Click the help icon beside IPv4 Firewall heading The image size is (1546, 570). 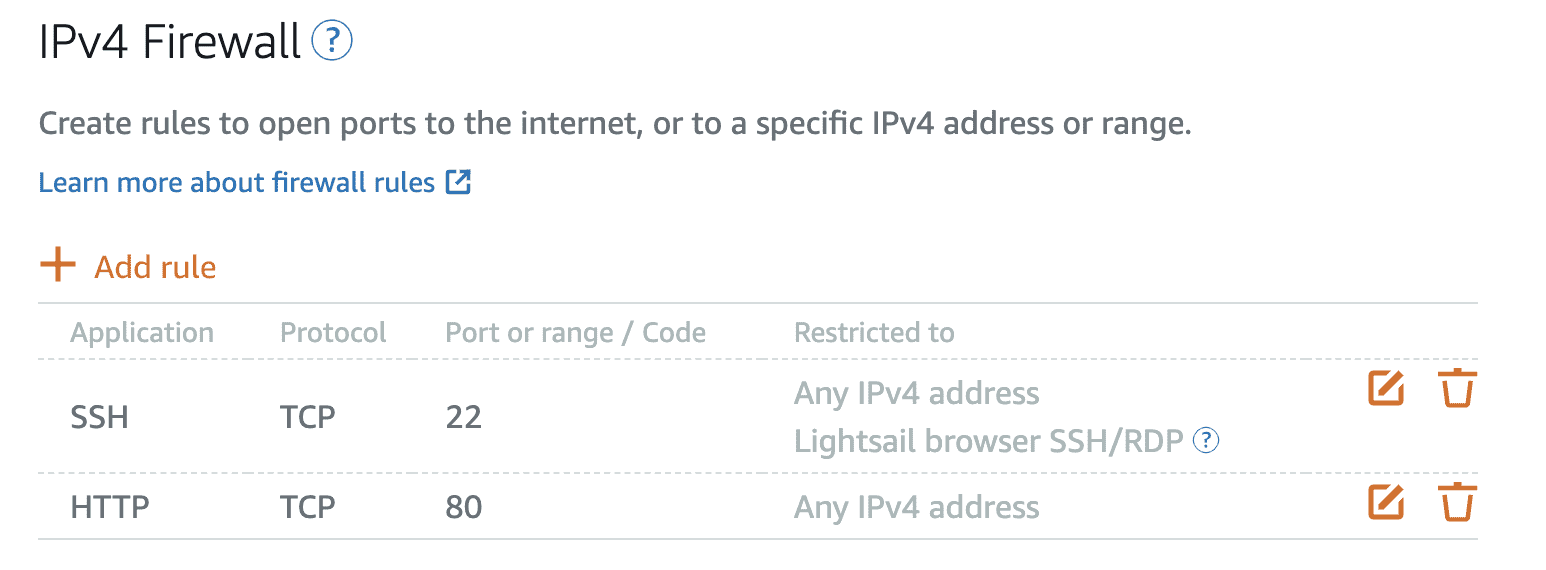pyautogui.click(x=332, y=42)
